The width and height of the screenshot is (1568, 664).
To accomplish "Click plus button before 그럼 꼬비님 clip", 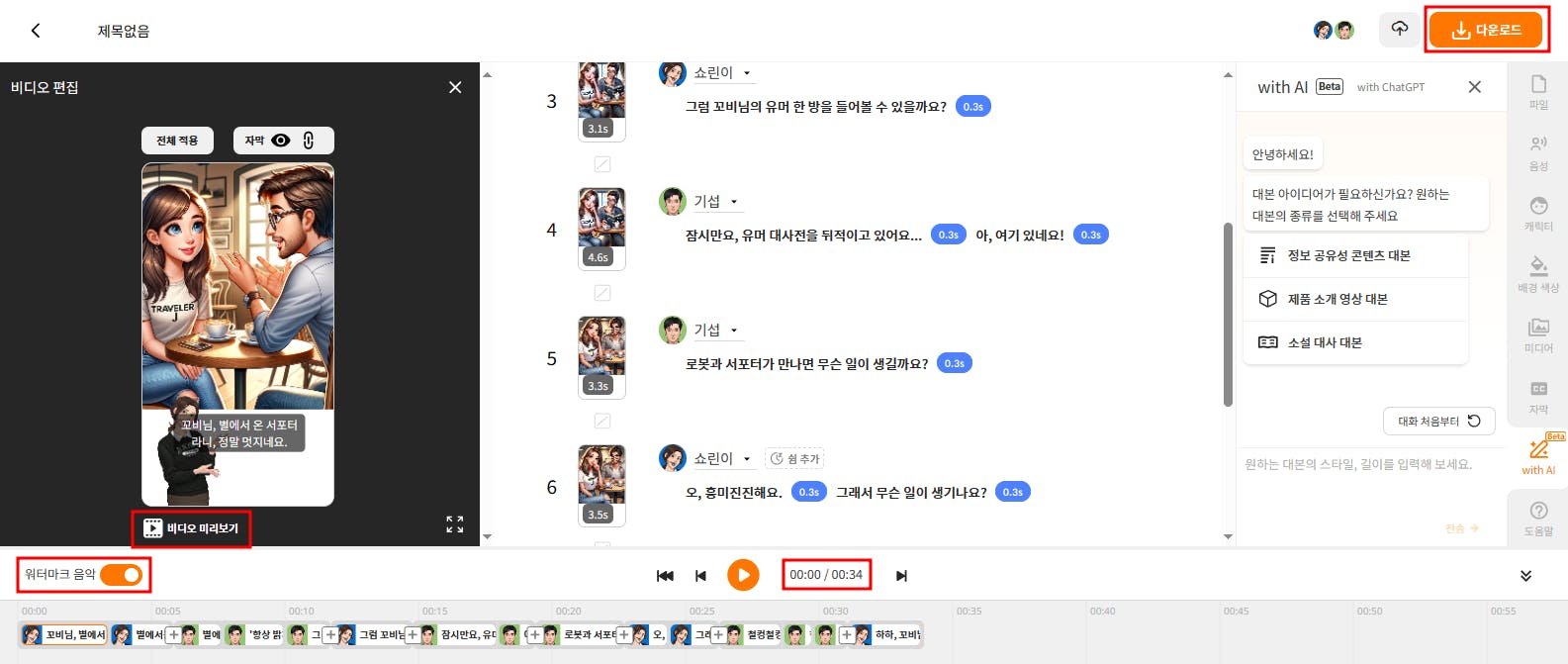I will coord(330,635).
